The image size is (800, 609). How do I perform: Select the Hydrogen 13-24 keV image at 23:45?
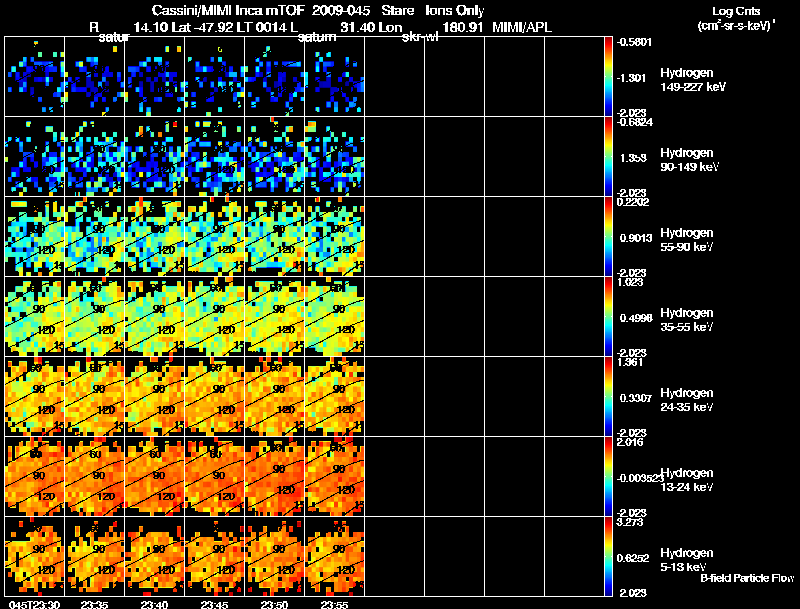[215, 477]
